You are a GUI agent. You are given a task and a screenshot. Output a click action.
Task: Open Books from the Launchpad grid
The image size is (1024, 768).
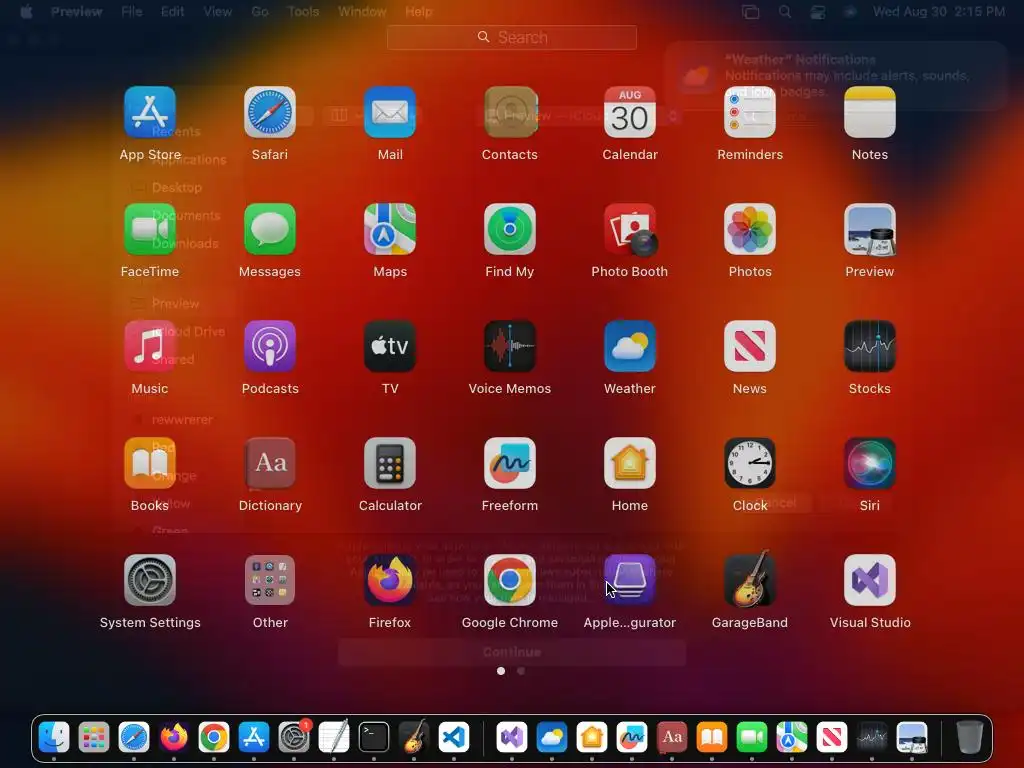pos(150,463)
